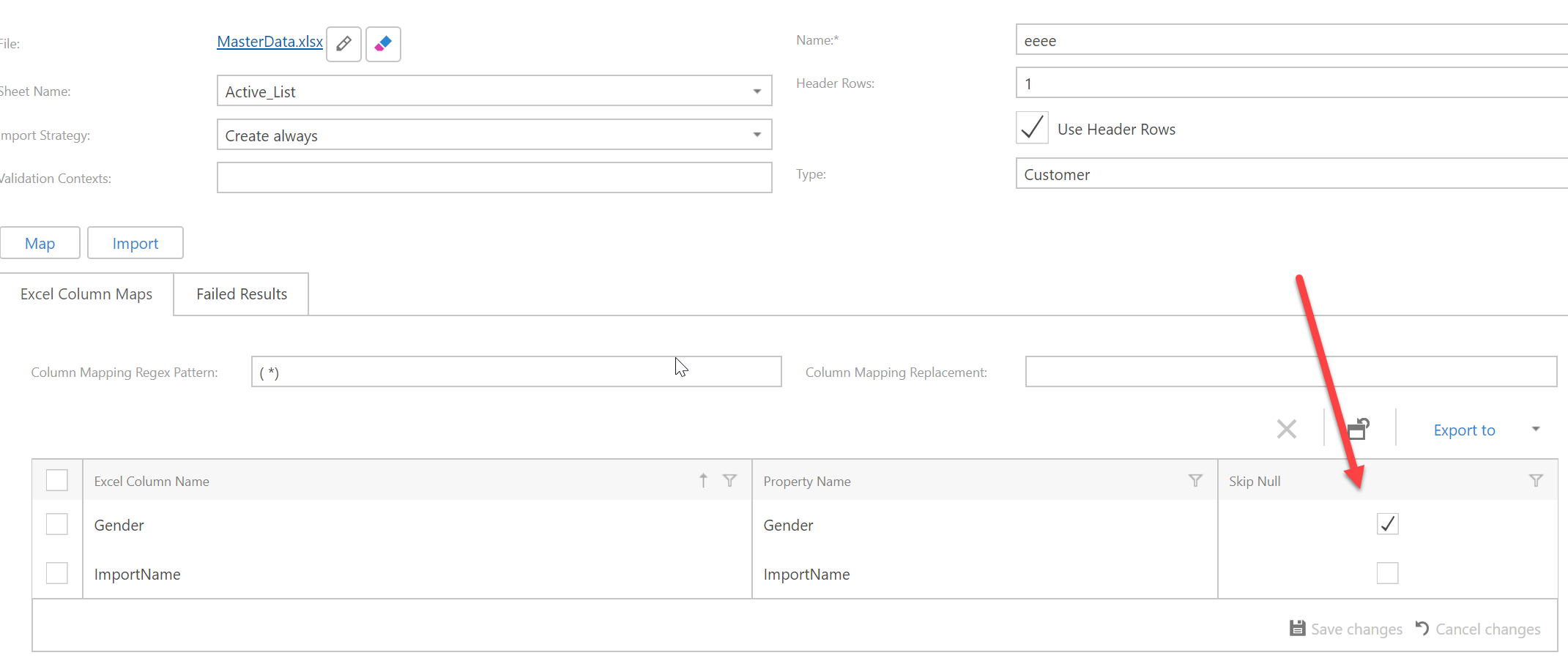Click the eraser clear icon next to MasterData.xlsx

click(x=383, y=44)
